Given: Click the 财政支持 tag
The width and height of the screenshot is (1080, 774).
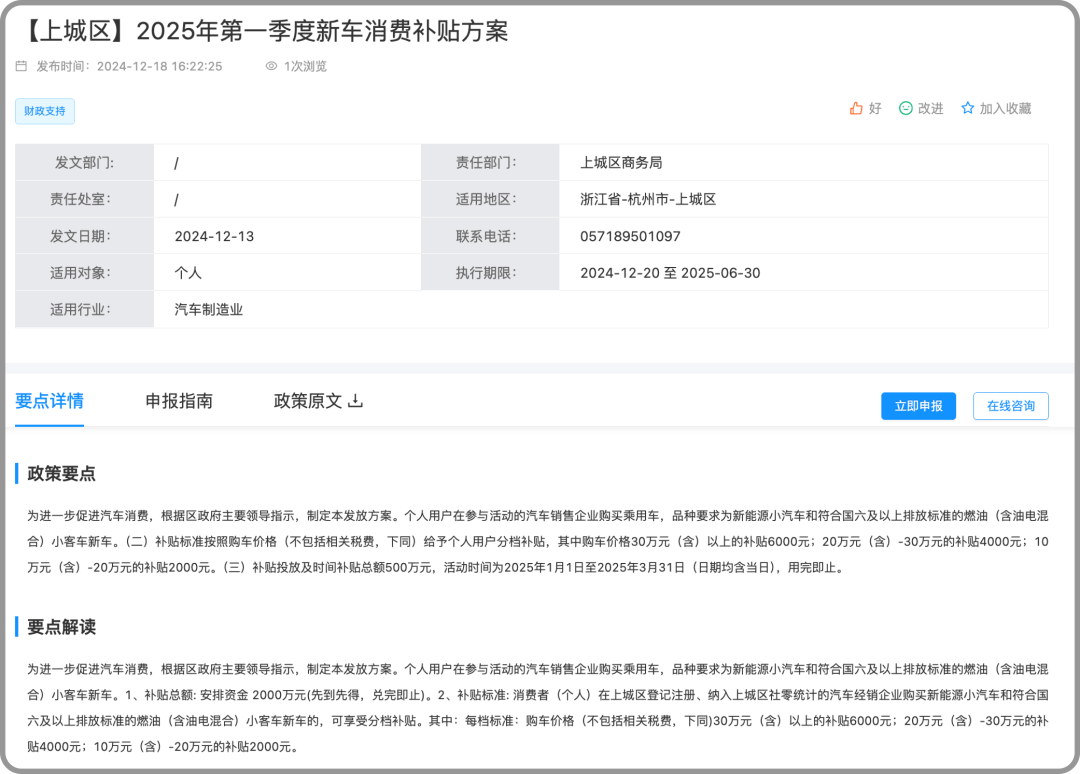Looking at the screenshot, I should click(x=45, y=111).
